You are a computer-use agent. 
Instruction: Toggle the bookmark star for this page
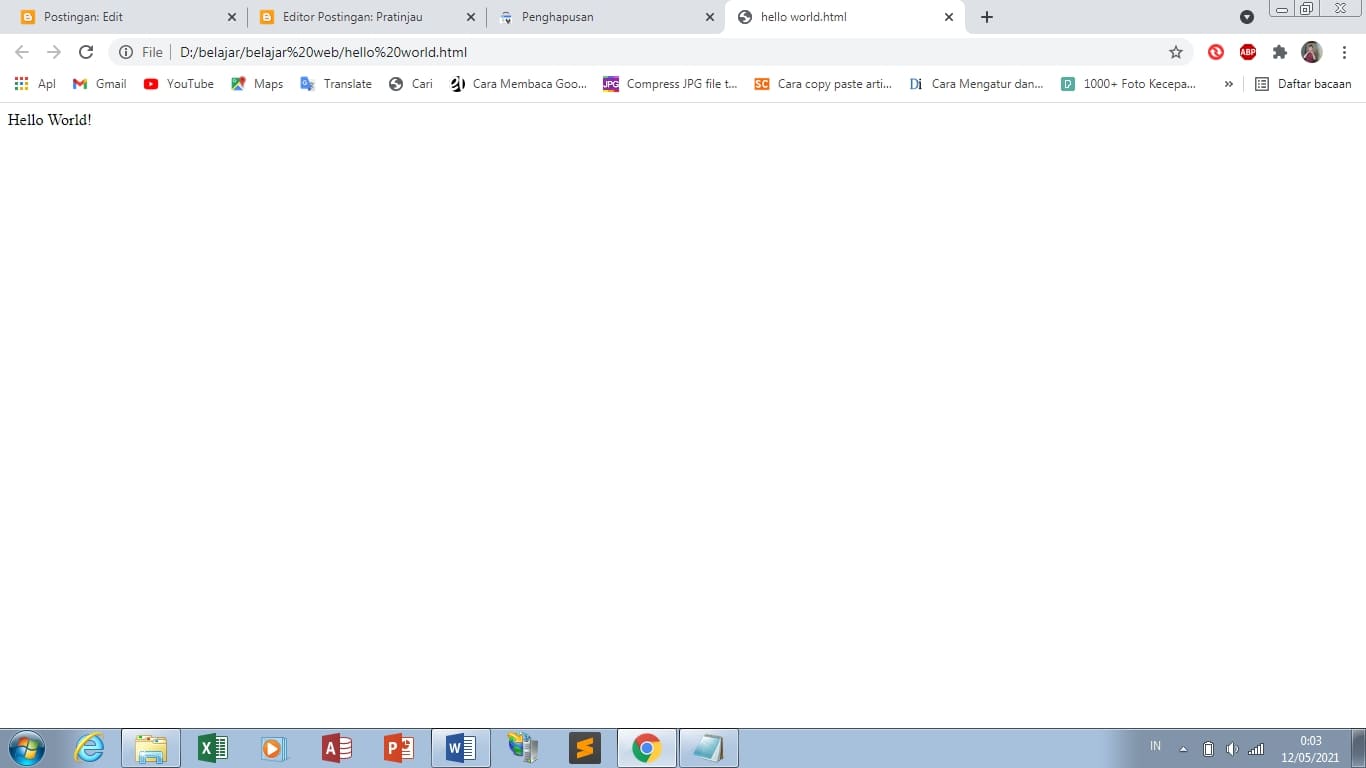1176,52
